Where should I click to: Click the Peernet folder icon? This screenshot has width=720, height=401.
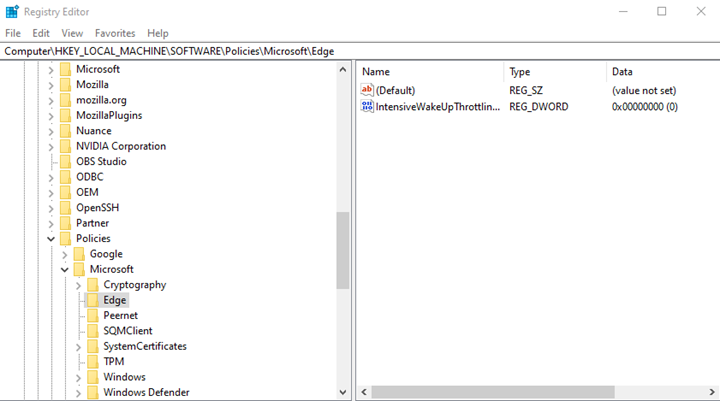tap(93, 316)
